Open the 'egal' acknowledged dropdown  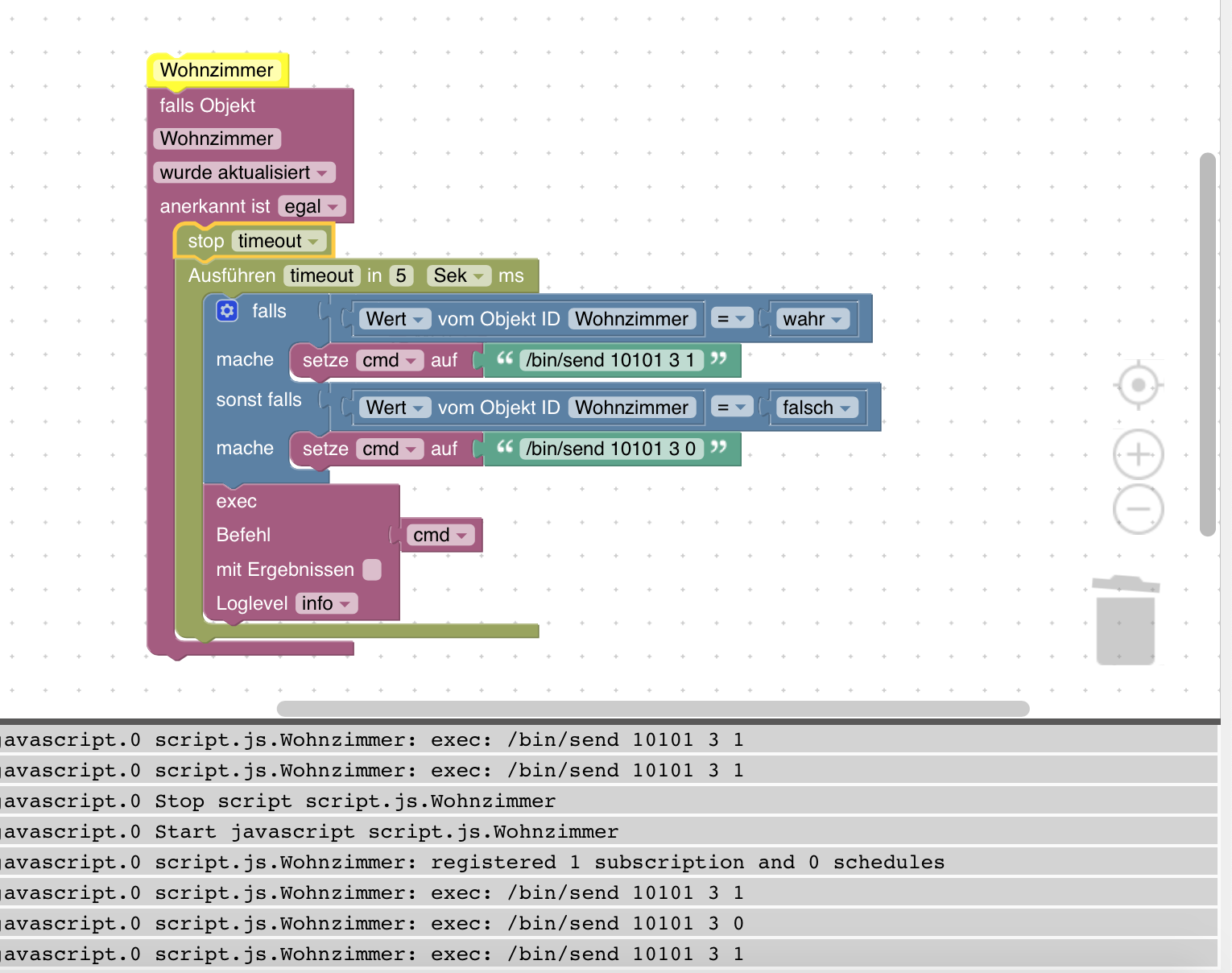pos(312,207)
